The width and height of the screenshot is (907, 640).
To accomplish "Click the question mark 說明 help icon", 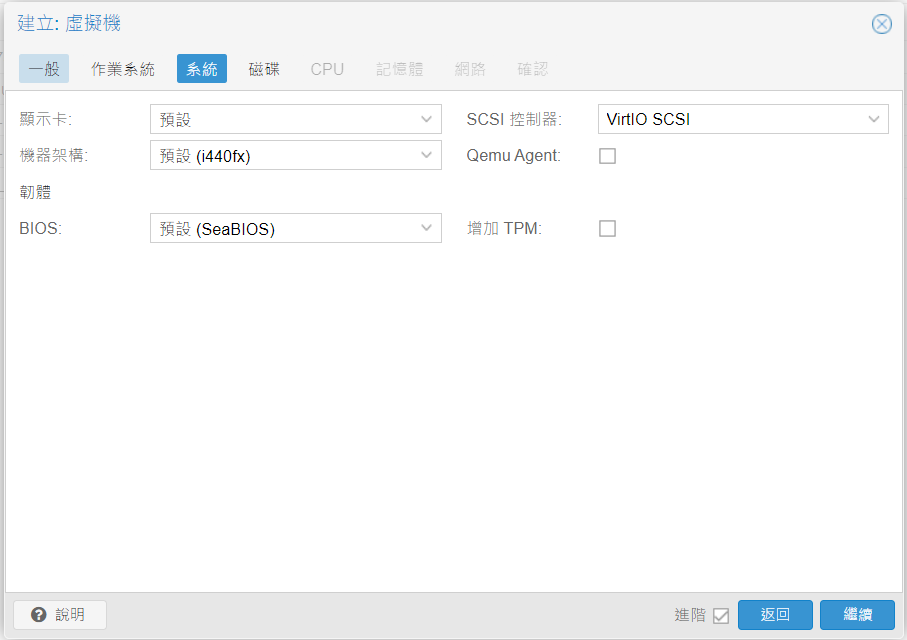I will point(39,615).
